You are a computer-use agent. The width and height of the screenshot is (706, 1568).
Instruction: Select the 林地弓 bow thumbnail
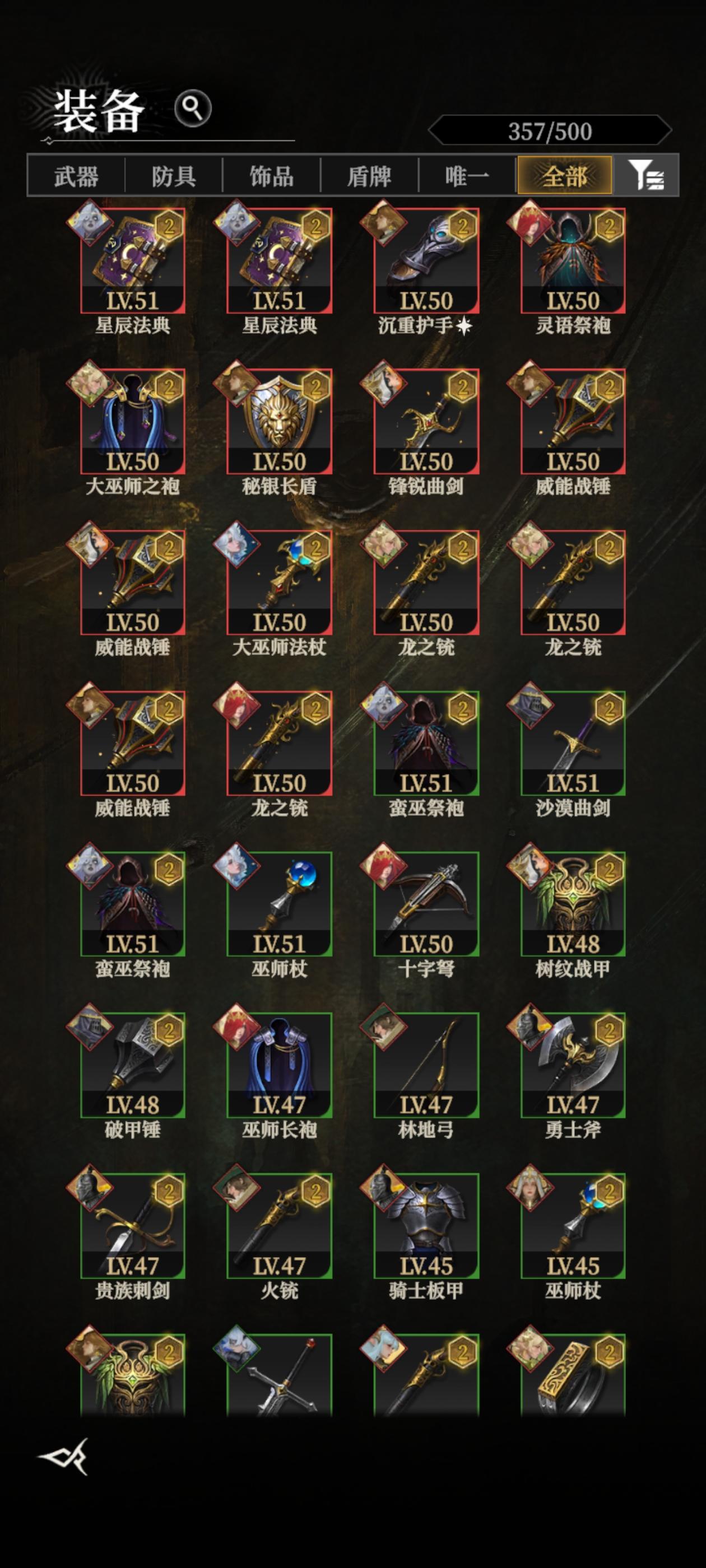[426, 1065]
